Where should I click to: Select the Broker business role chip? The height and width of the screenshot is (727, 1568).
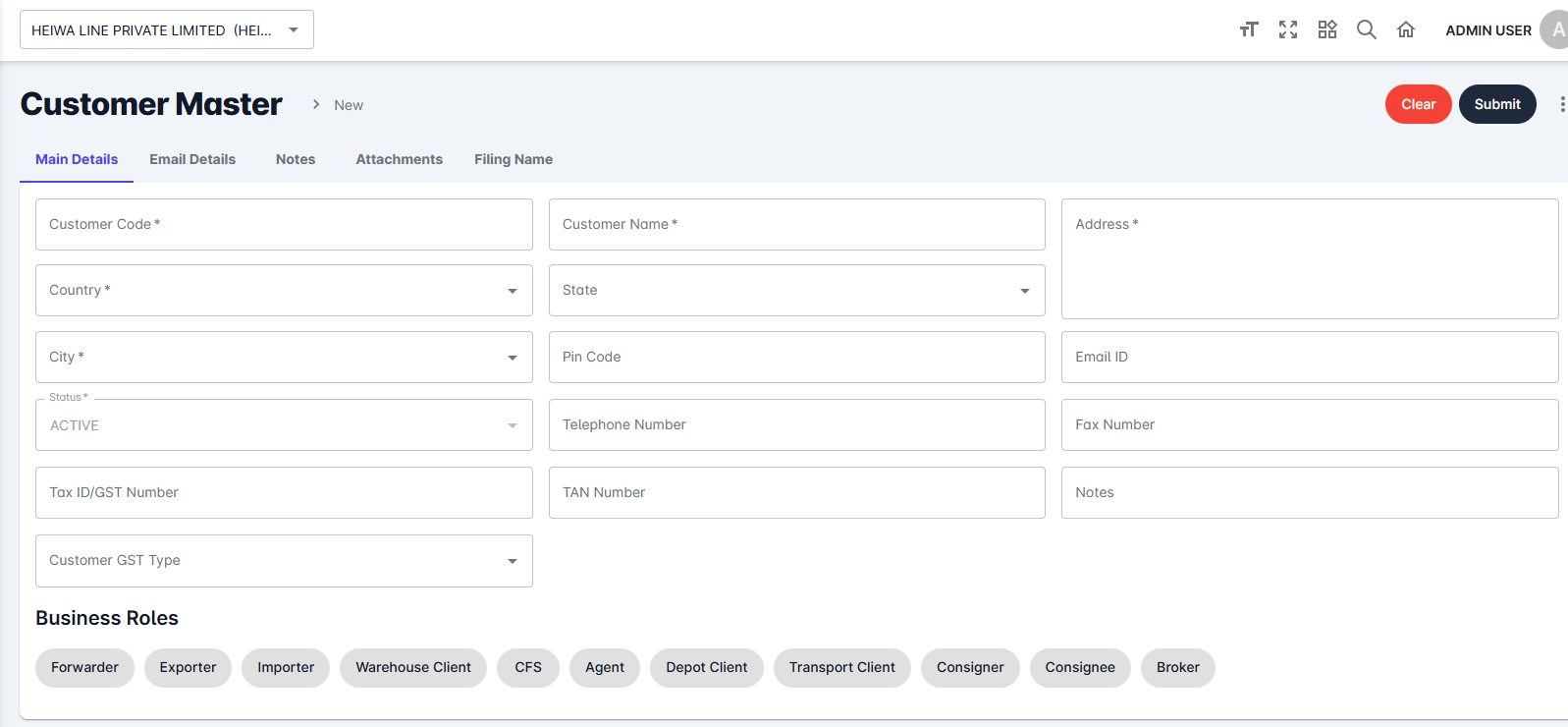[x=1177, y=667]
